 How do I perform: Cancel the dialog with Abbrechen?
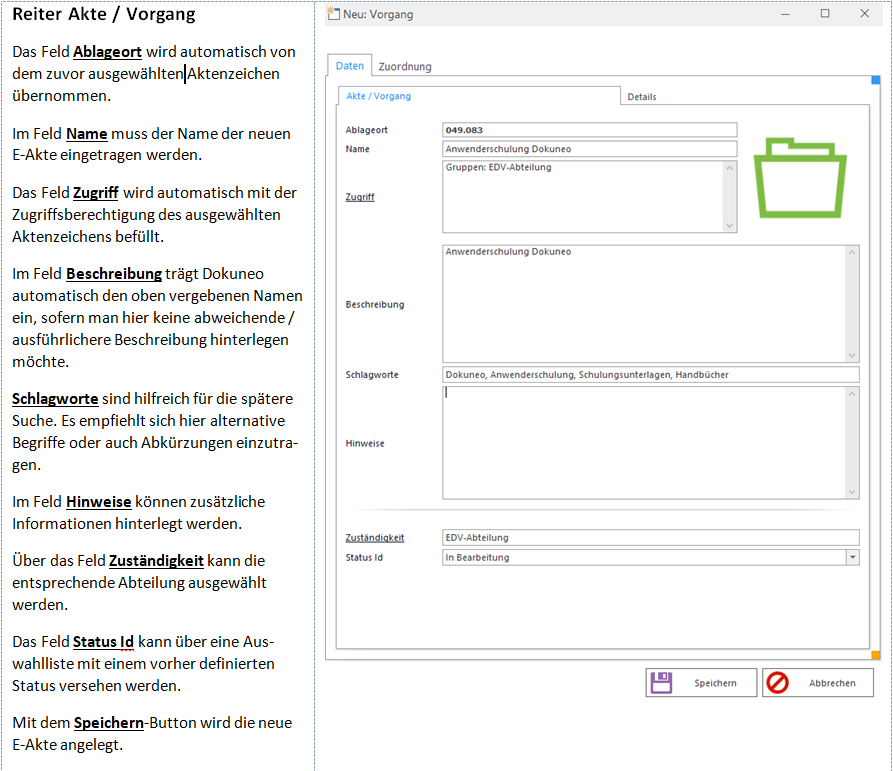click(818, 682)
